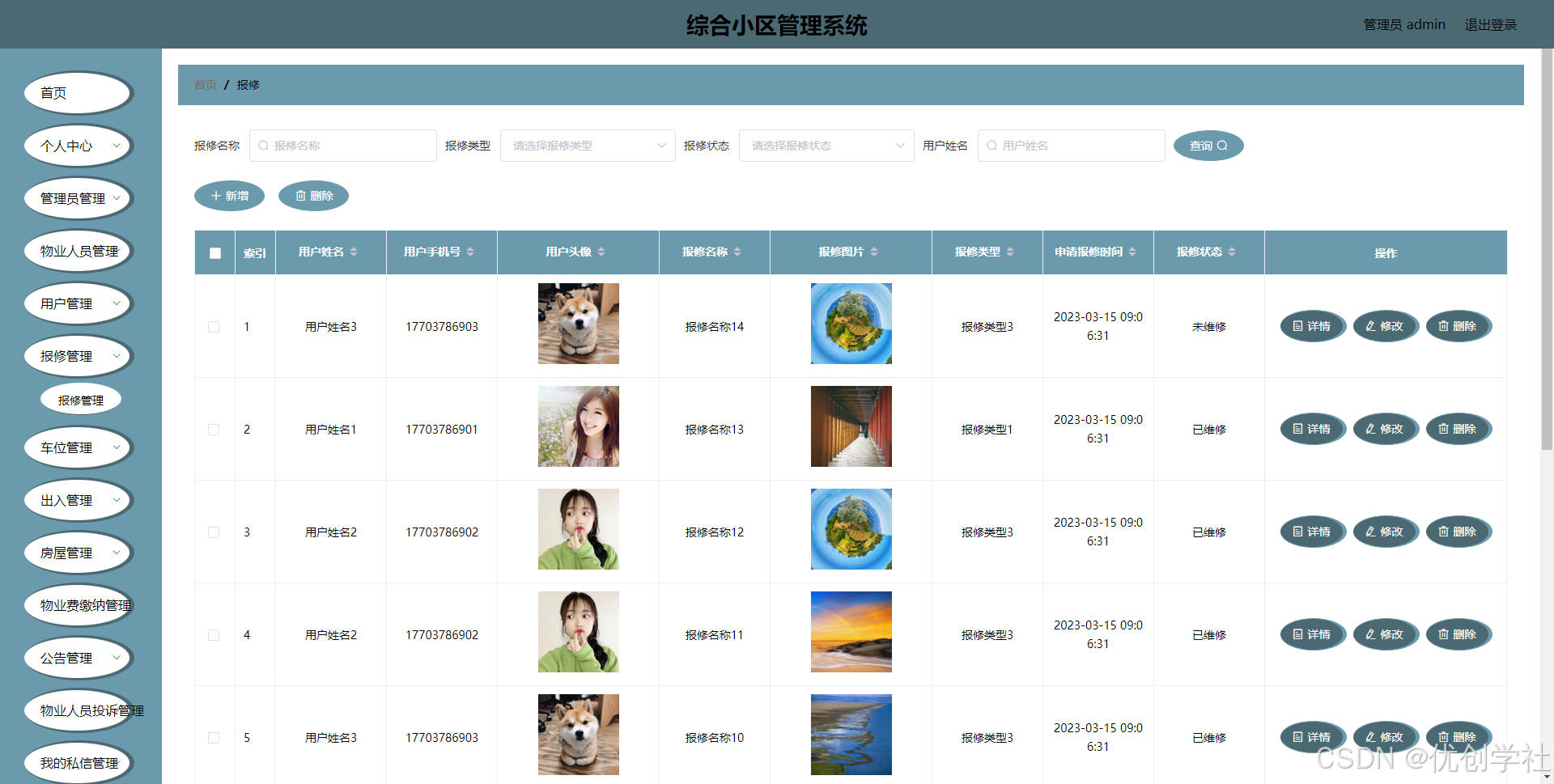The image size is (1554, 784).
Task: Click the 退出登录 logout link
Action: pyautogui.click(x=1490, y=25)
